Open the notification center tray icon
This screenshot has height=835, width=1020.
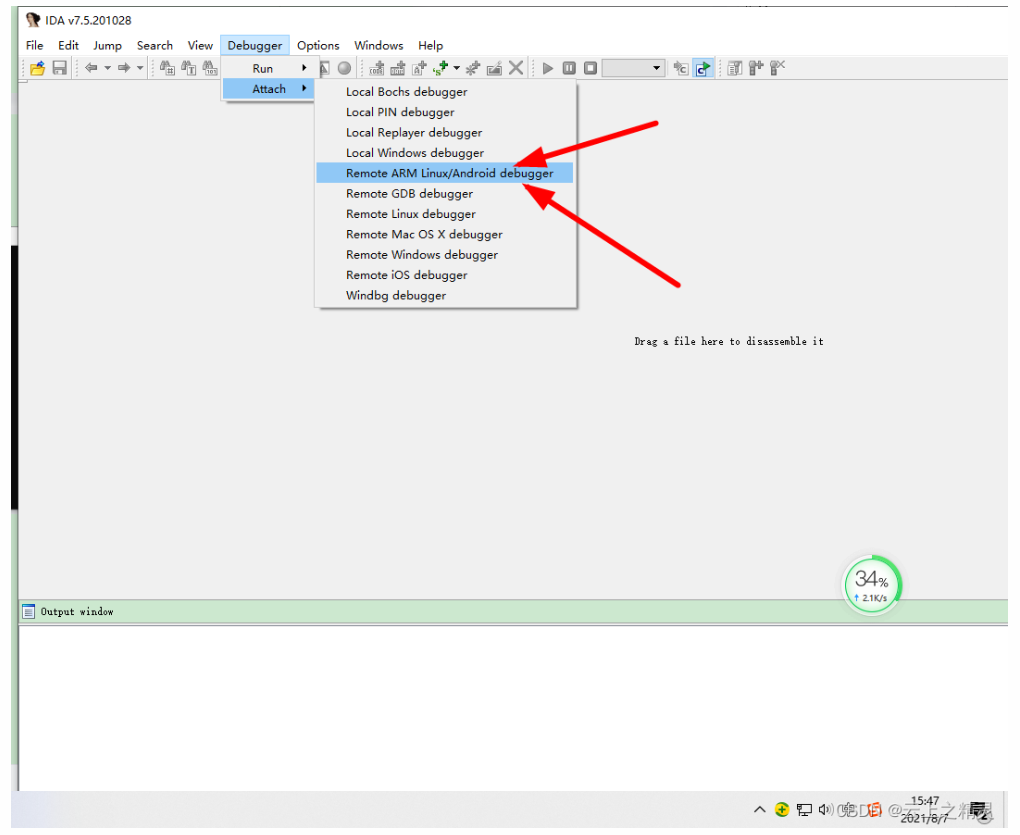pyautogui.click(x=980, y=810)
